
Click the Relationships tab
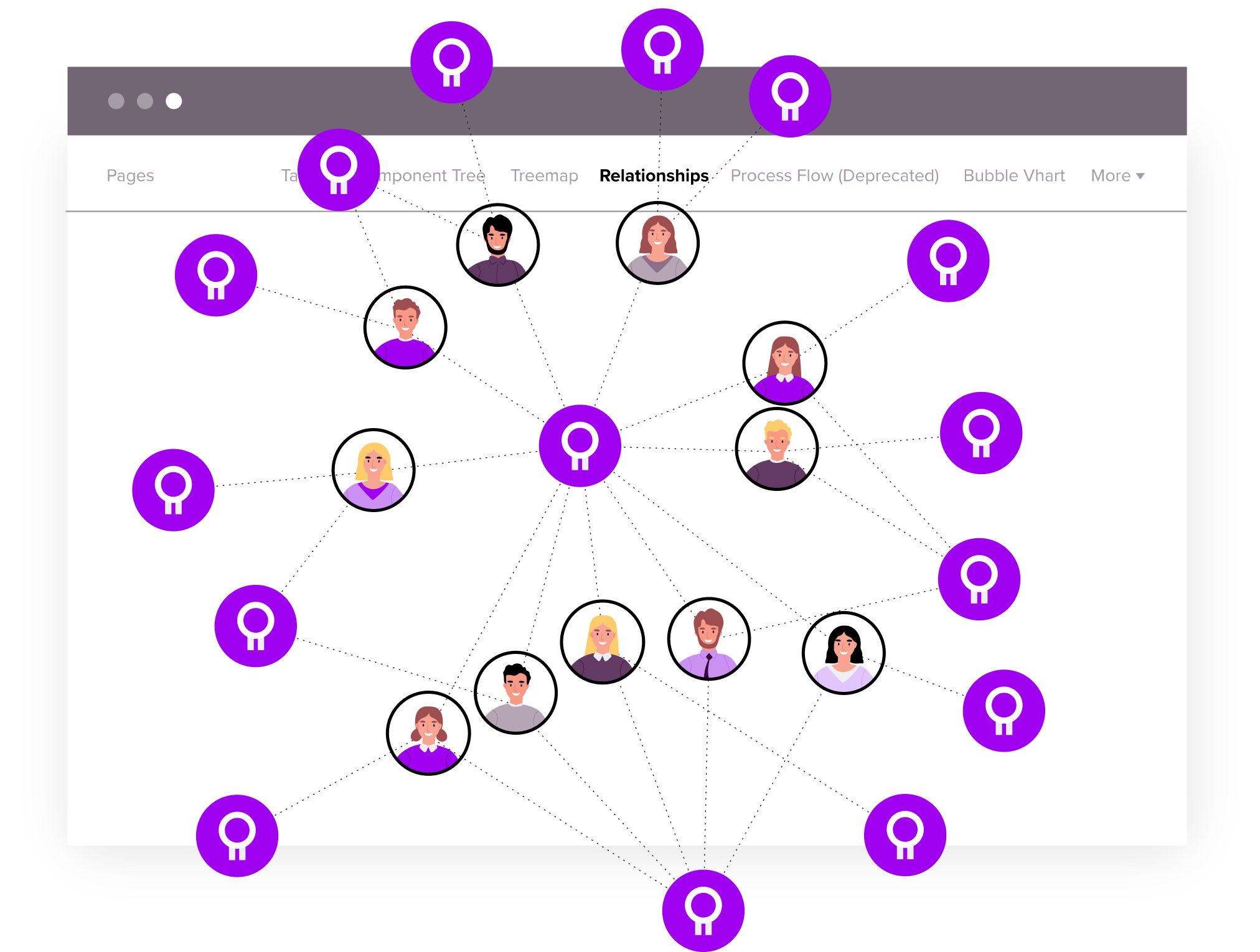(x=654, y=175)
